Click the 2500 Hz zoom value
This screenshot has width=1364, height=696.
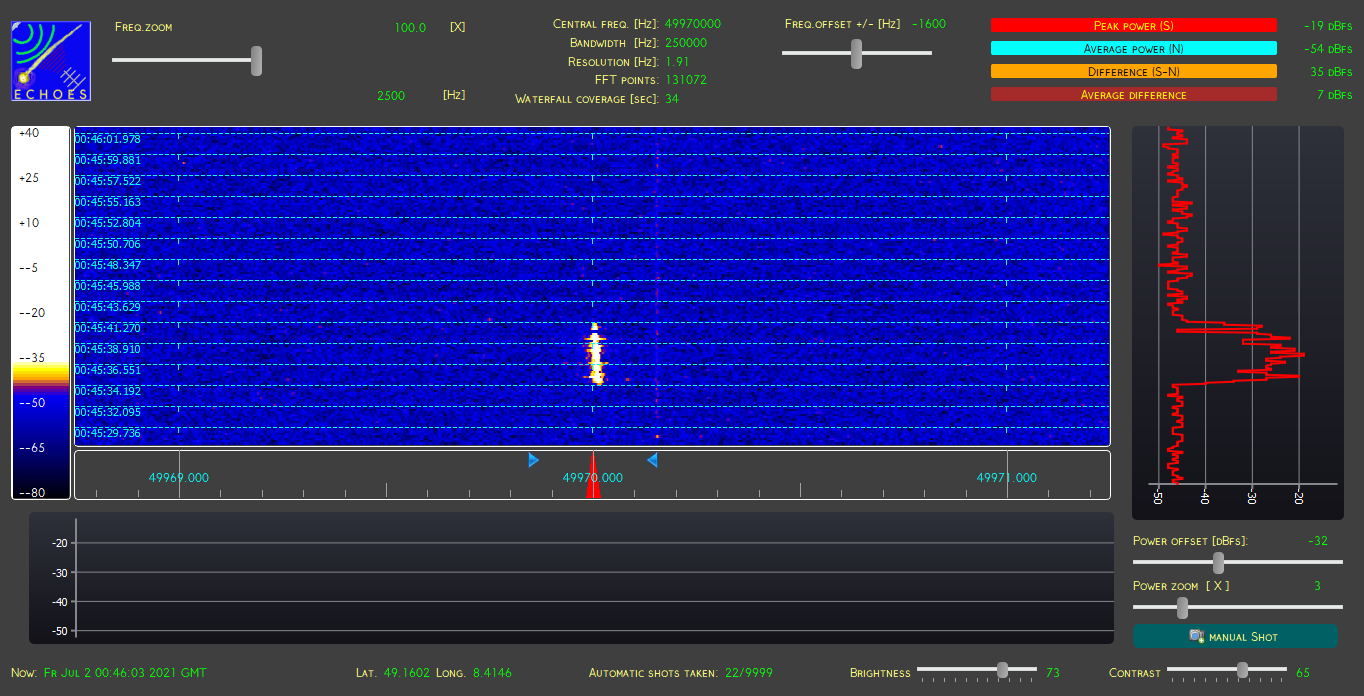[391, 95]
